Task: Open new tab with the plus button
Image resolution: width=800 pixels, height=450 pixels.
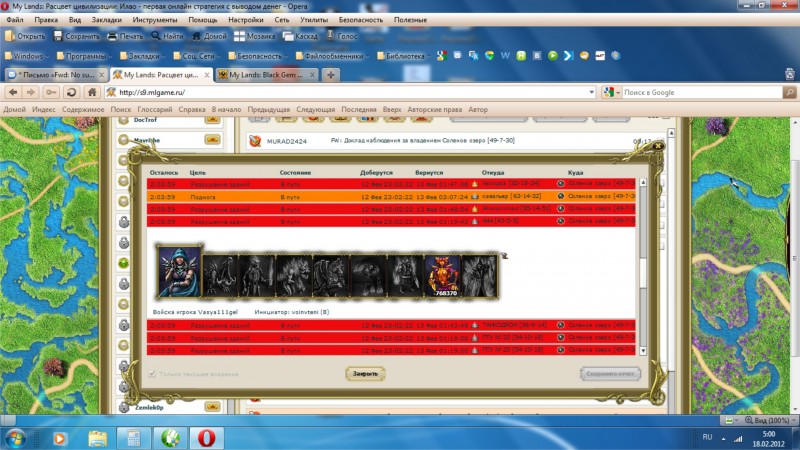Action: click(331, 75)
